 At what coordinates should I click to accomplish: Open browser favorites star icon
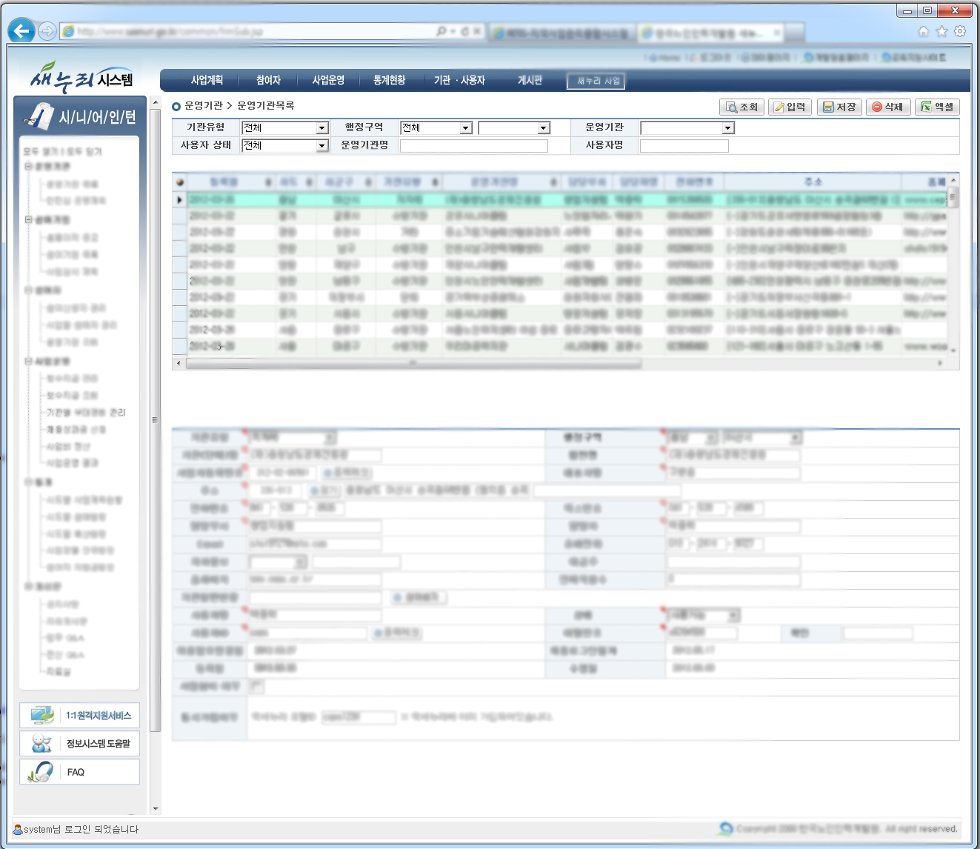pyautogui.click(x=941, y=31)
